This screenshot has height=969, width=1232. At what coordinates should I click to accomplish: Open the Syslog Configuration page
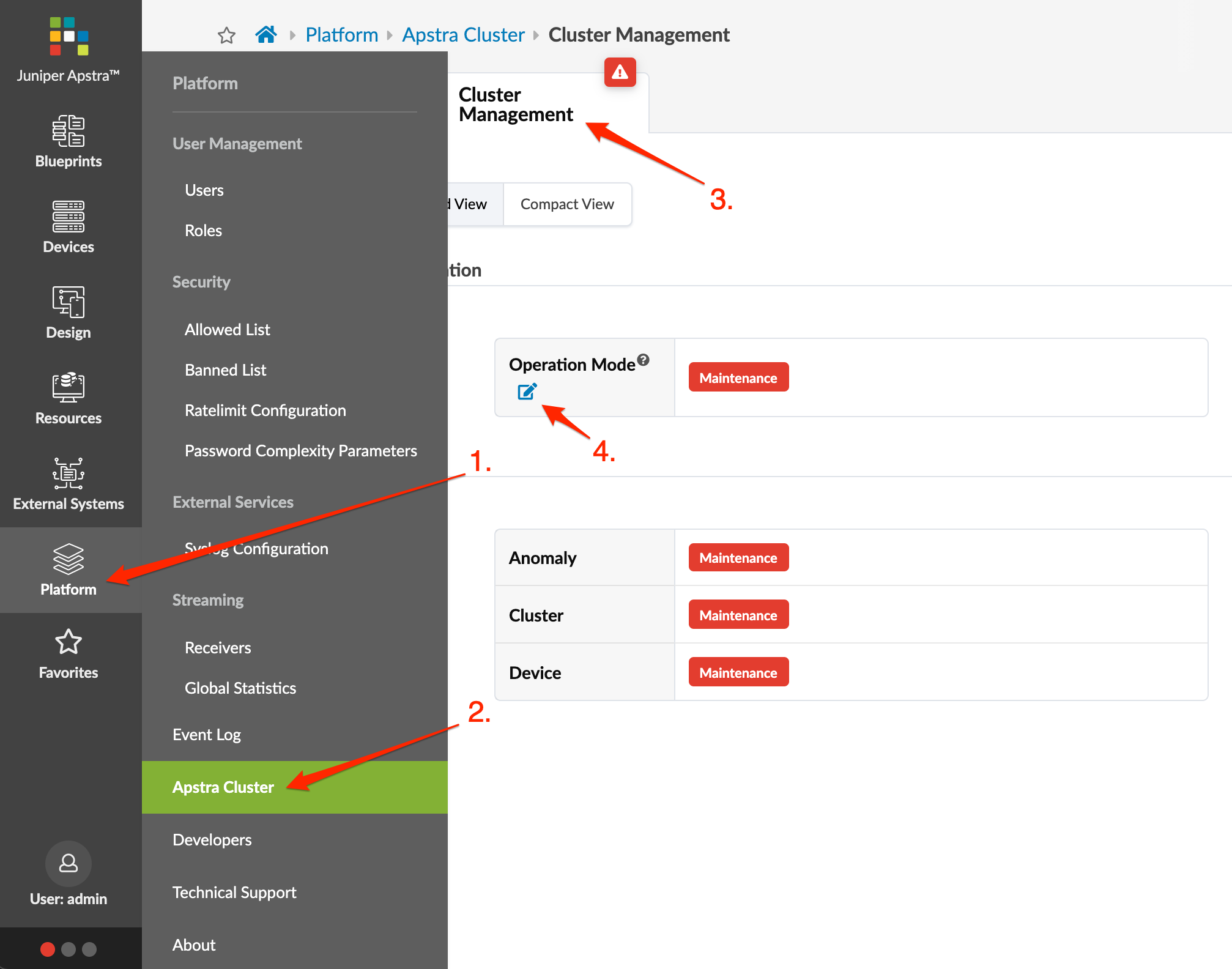click(256, 548)
